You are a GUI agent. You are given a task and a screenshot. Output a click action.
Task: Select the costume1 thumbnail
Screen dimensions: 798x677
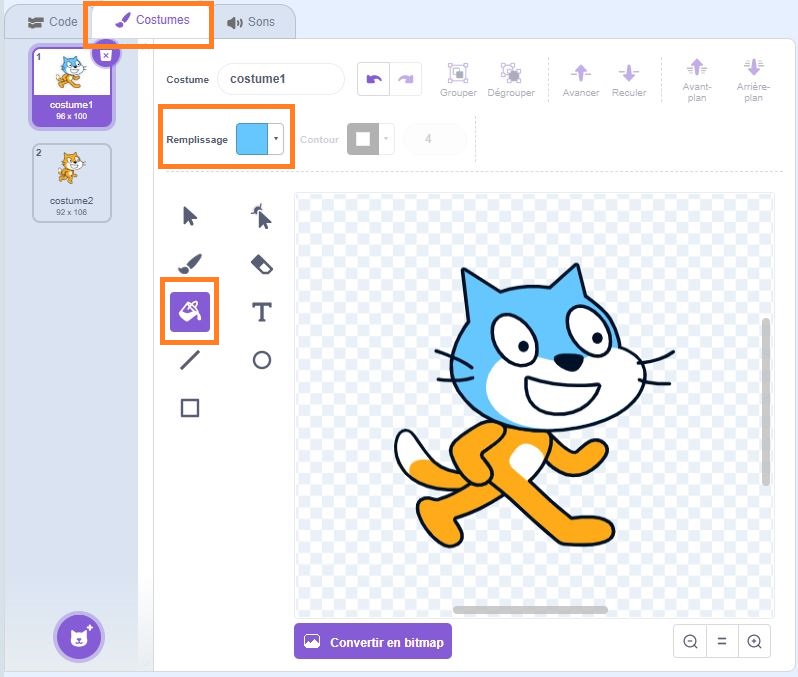tap(72, 87)
